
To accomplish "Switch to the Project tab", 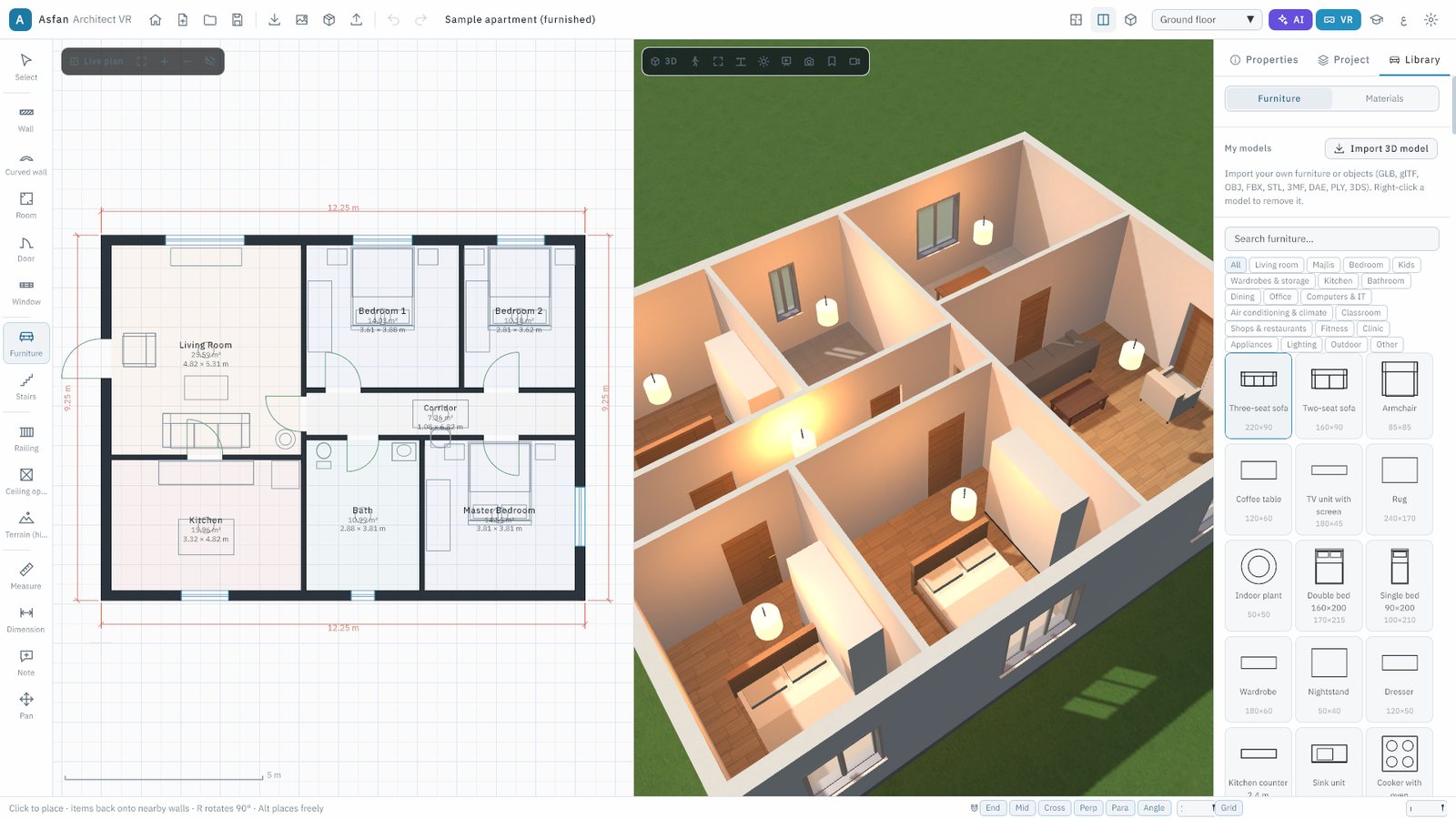I will click(1343, 60).
